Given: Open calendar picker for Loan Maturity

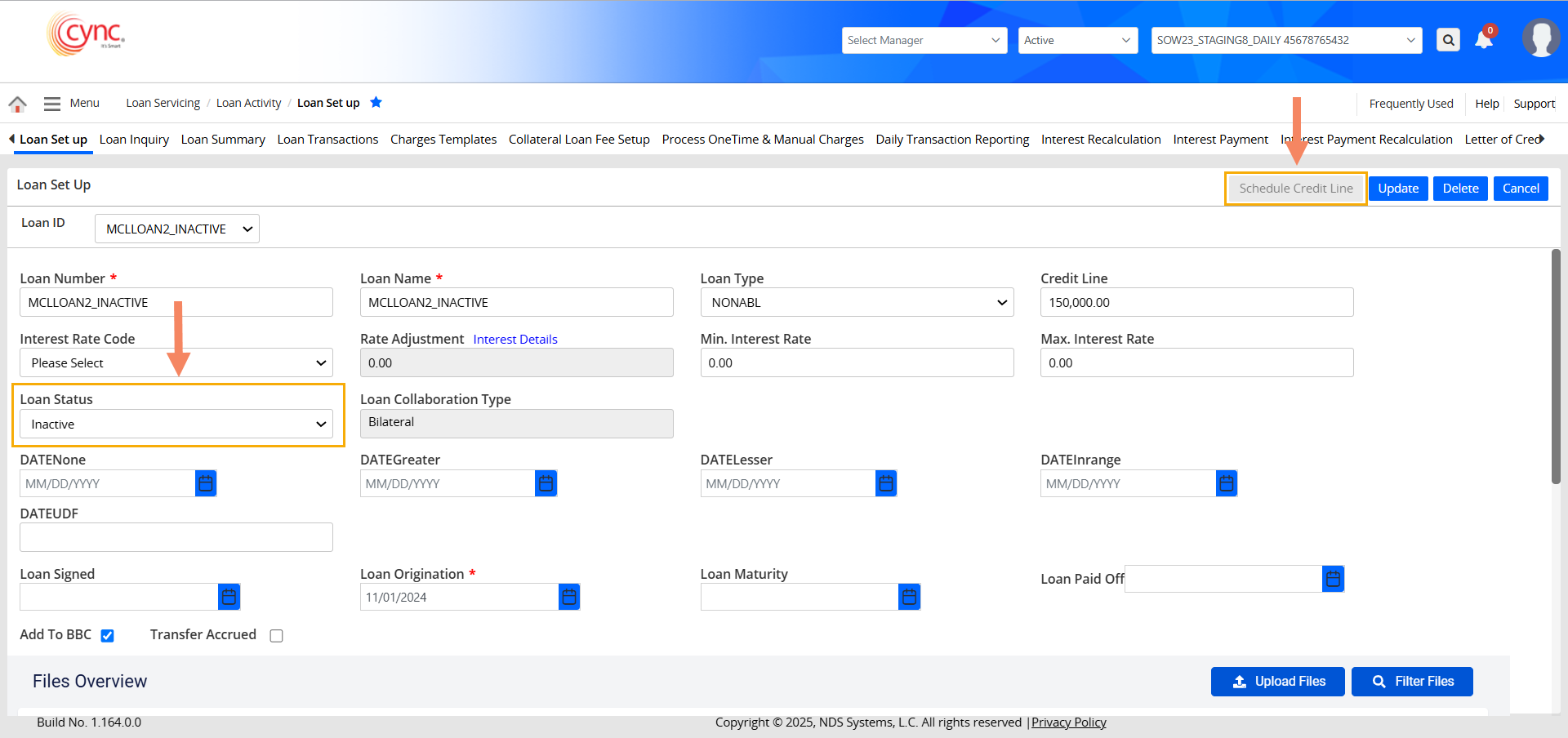Looking at the screenshot, I should (x=909, y=598).
